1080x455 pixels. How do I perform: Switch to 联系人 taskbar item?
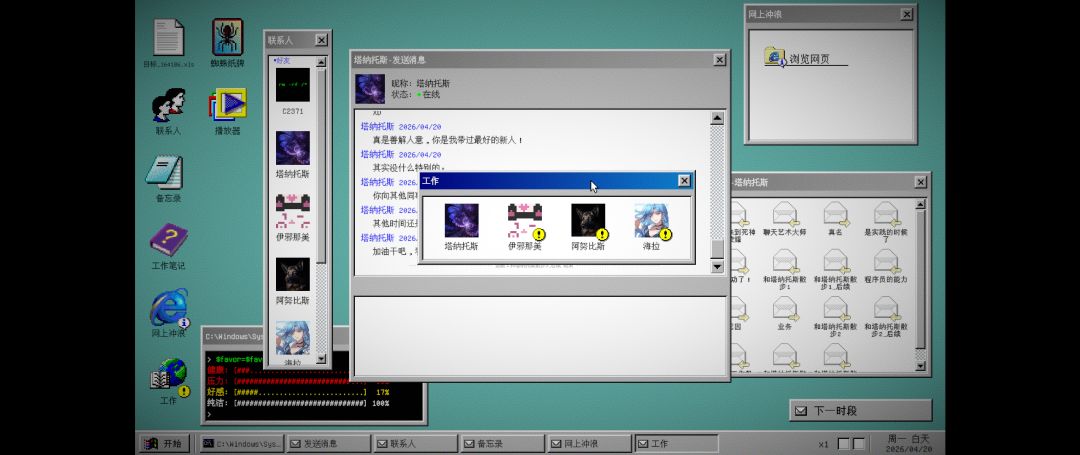(415, 444)
